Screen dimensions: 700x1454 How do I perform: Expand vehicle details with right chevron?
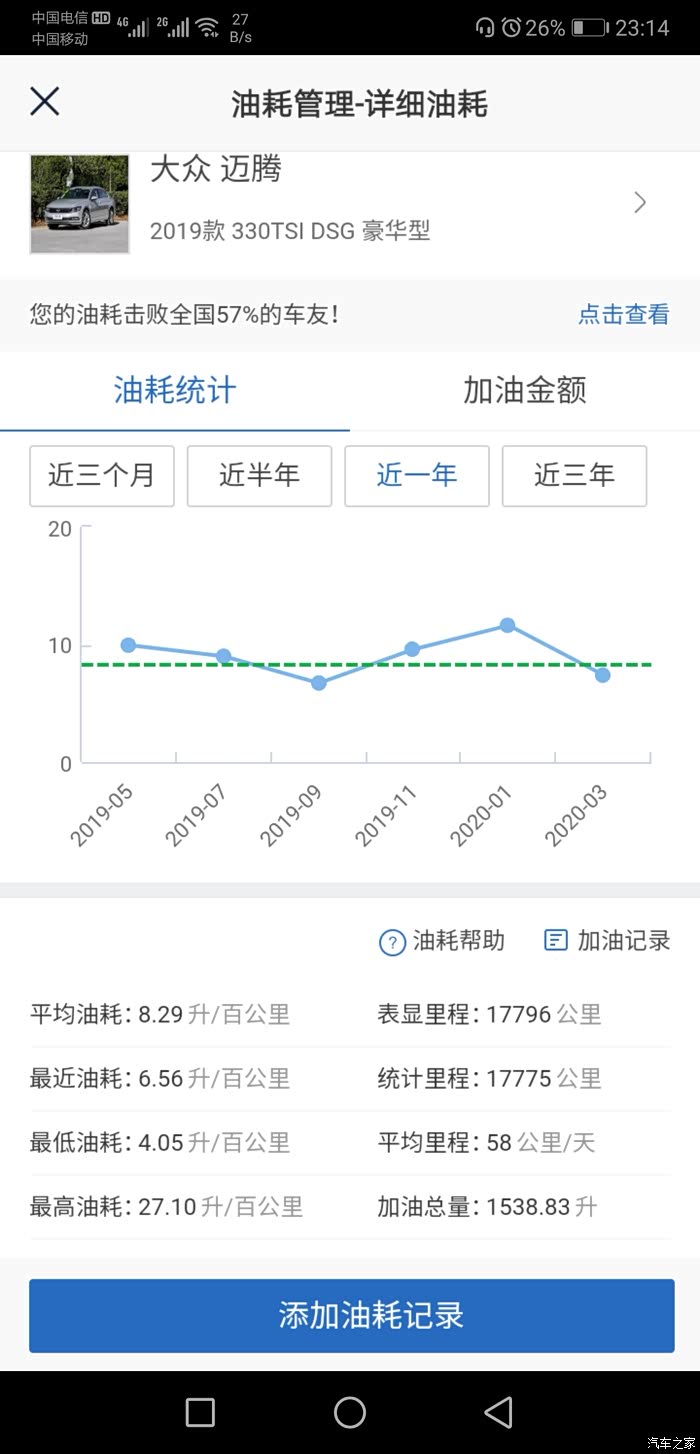[x=640, y=203]
